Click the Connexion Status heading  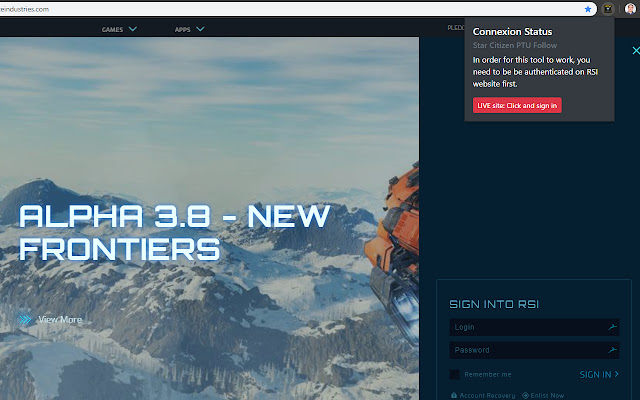pos(512,31)
